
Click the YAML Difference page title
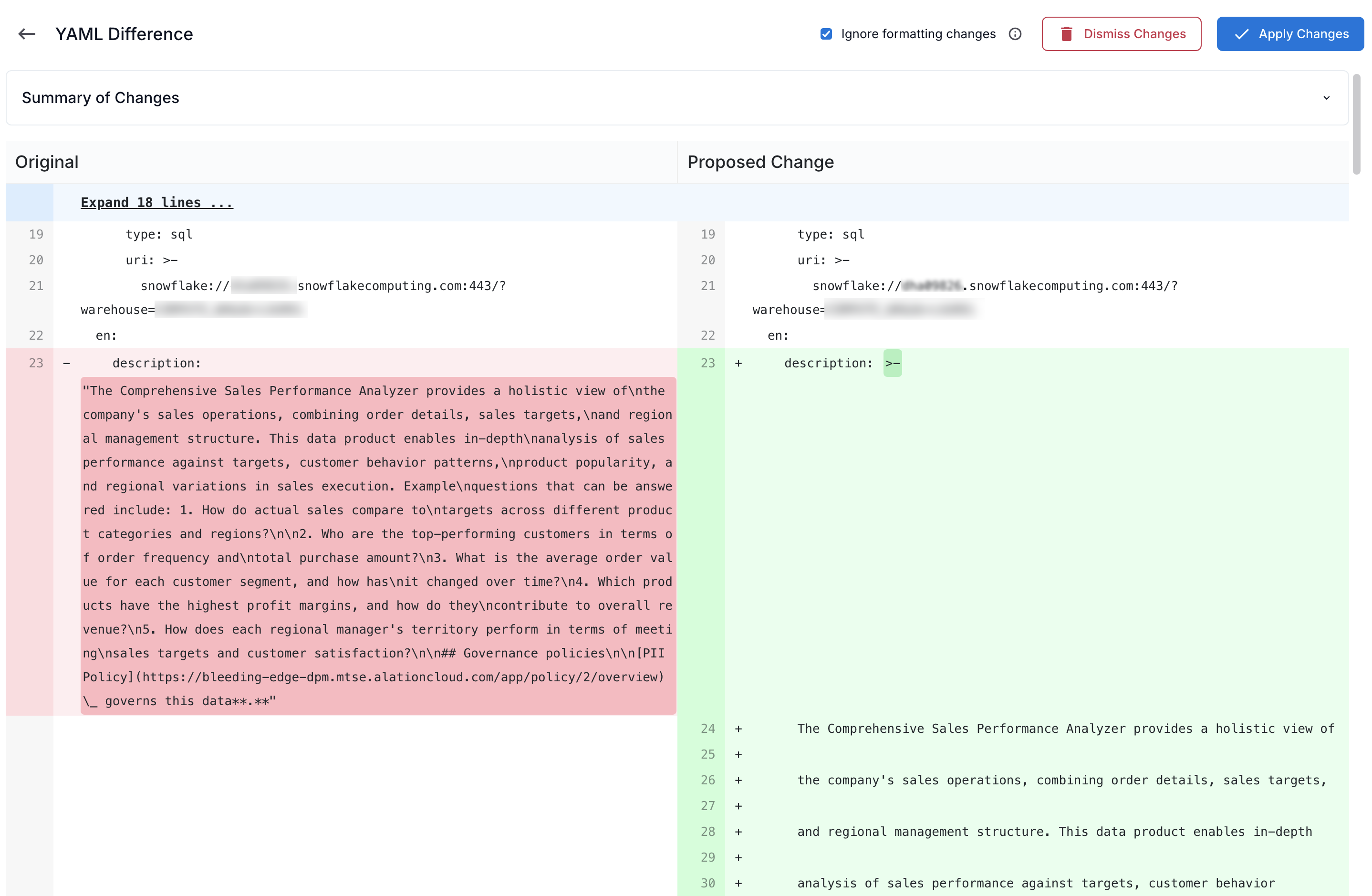[124, 34]
